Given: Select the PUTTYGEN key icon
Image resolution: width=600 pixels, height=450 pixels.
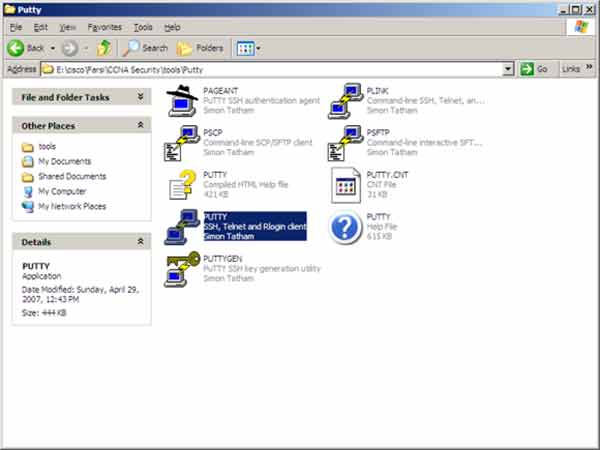Looking at the screenshot, I should 183,269.
